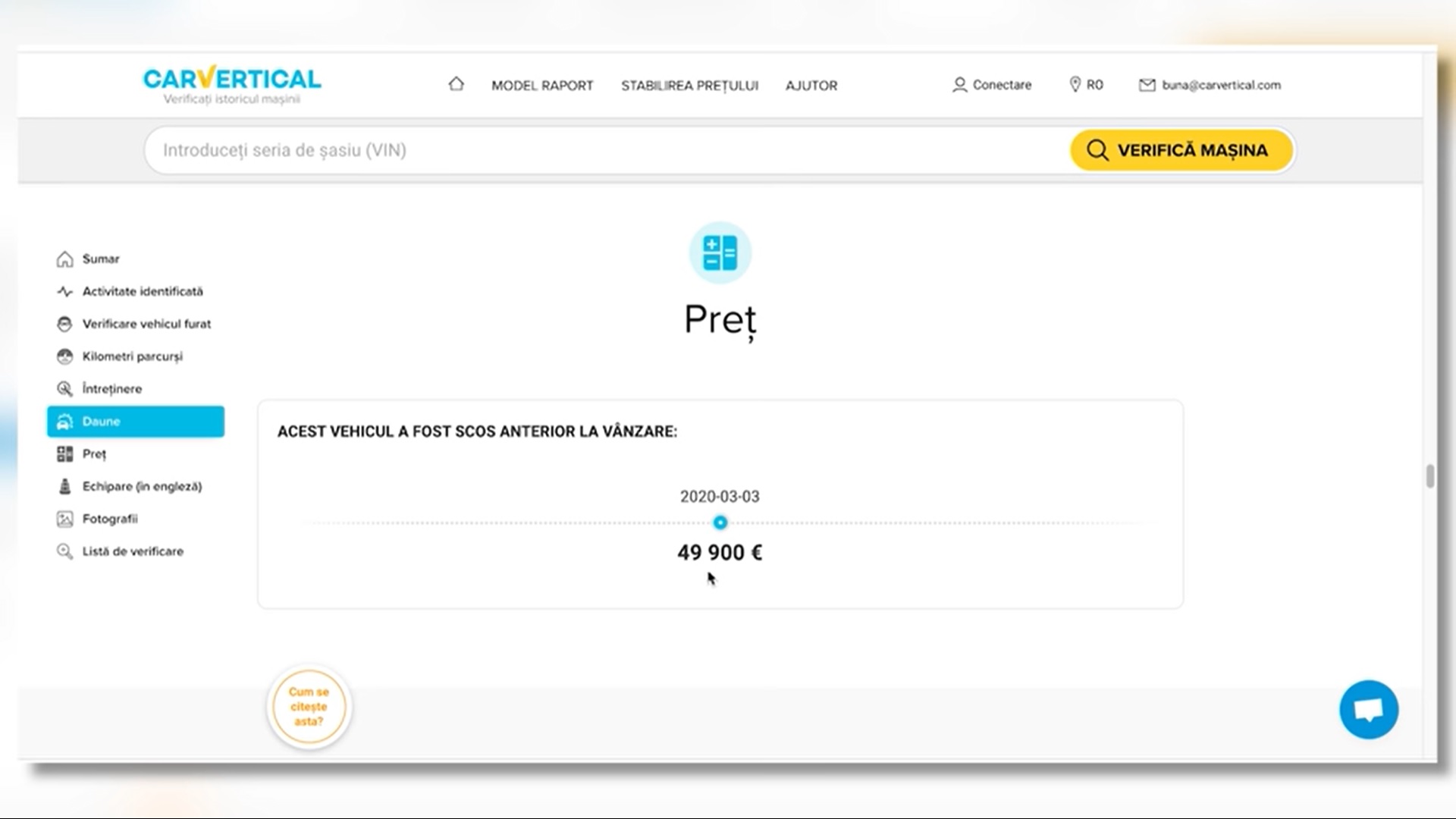1456x819 pixels.
Task: Click the Fotografii picture icon
Action: [x=64, y=519]
